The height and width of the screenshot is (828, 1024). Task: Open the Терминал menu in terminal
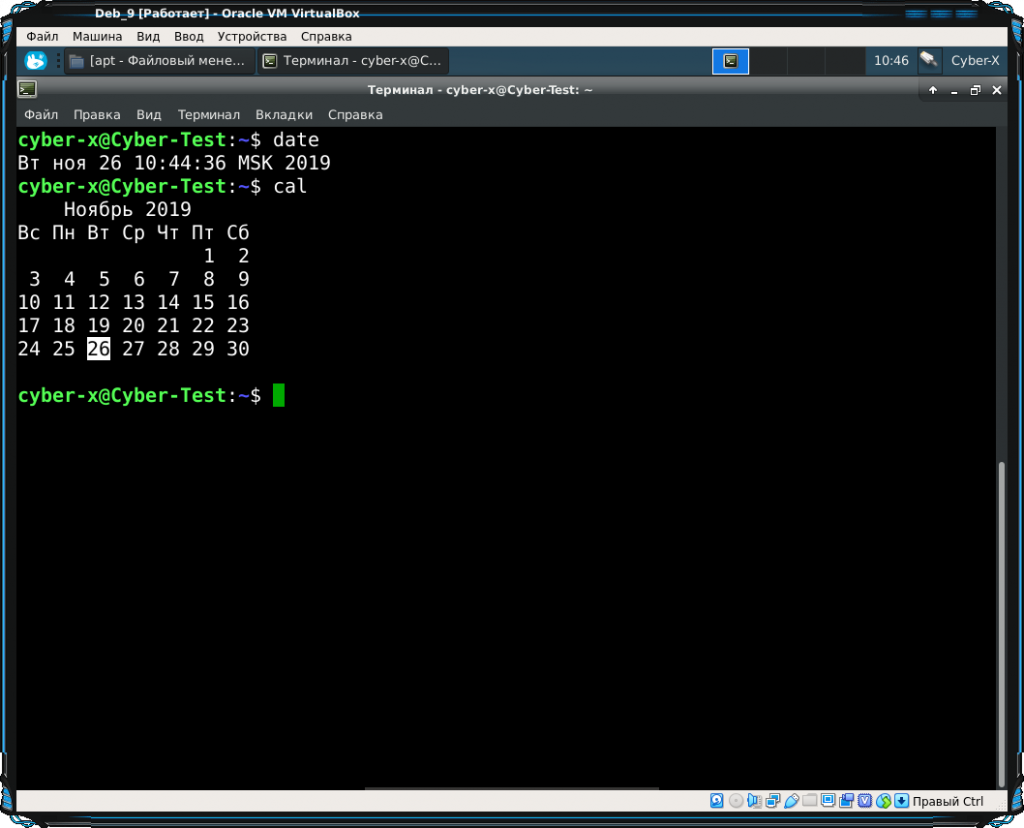click(x=209, y=115)
